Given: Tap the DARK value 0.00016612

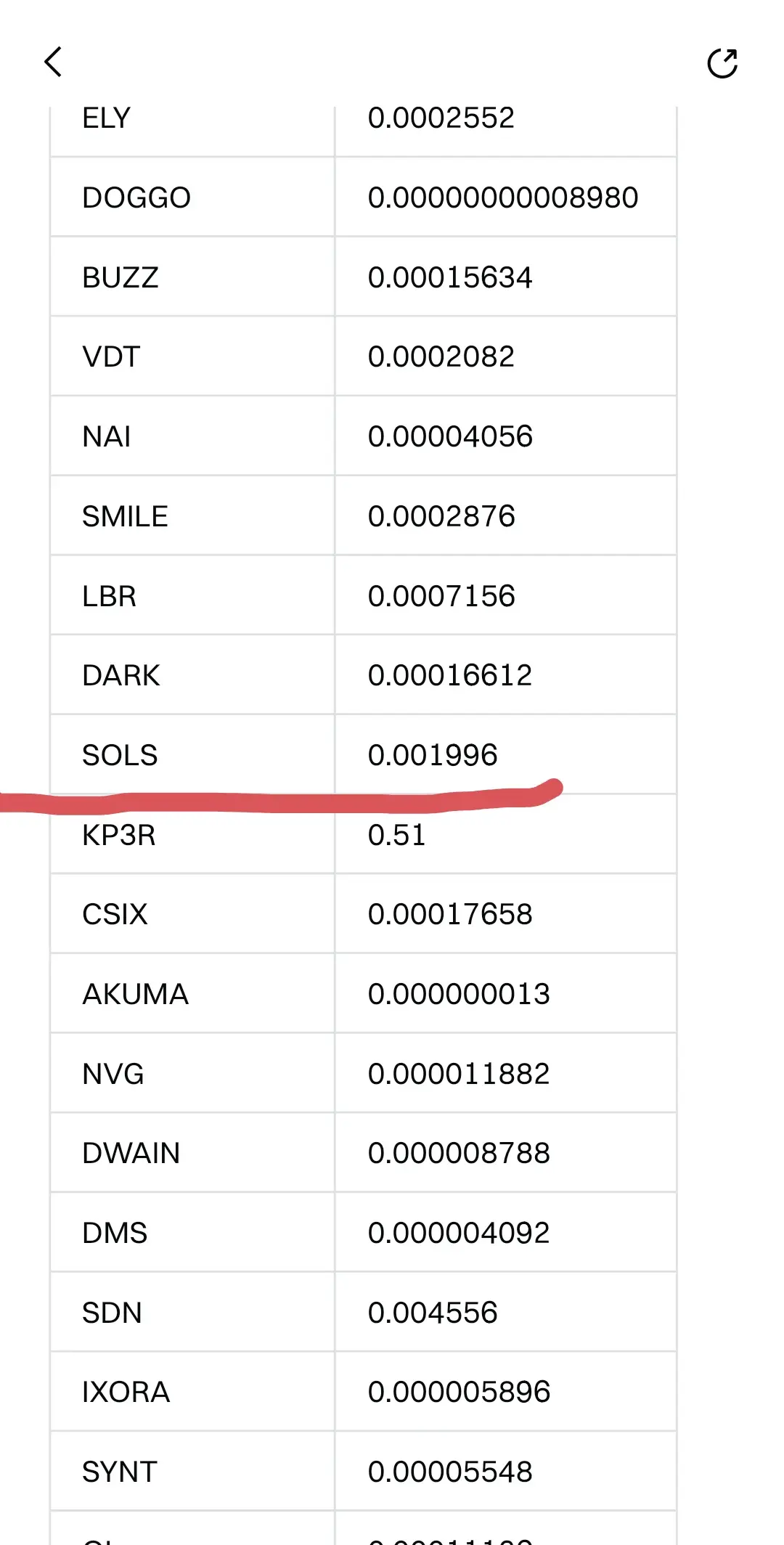Looking at the screenshot, I should pos(450,675).
